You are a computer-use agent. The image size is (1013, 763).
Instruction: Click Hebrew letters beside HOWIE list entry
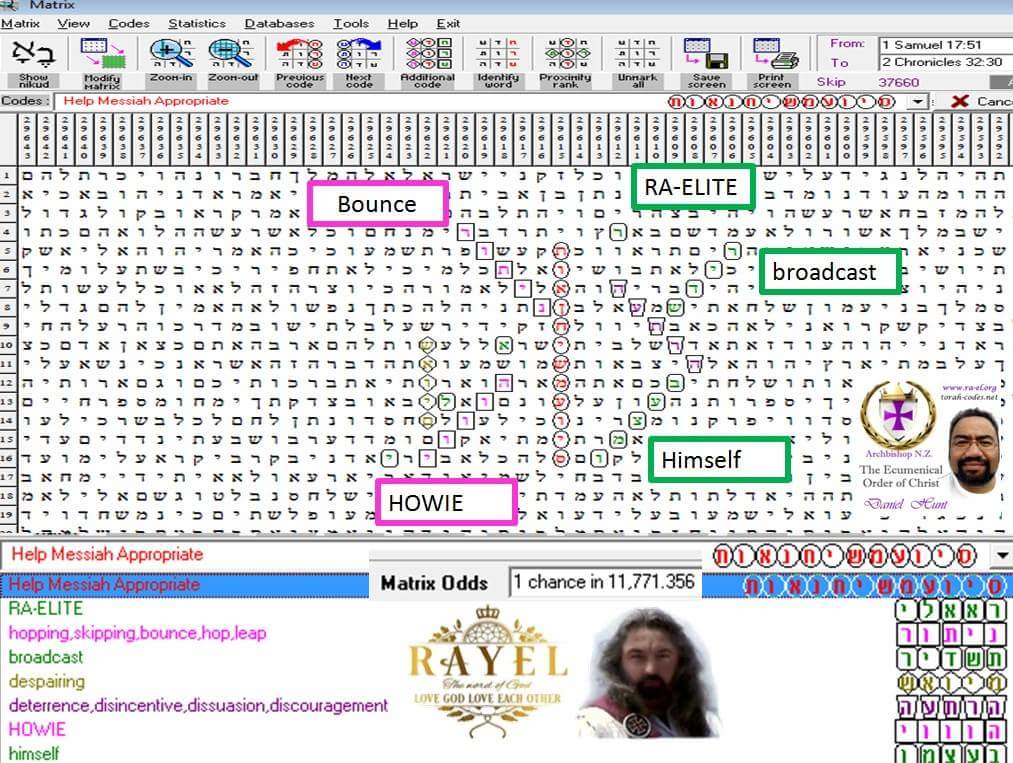click(950, 731)
